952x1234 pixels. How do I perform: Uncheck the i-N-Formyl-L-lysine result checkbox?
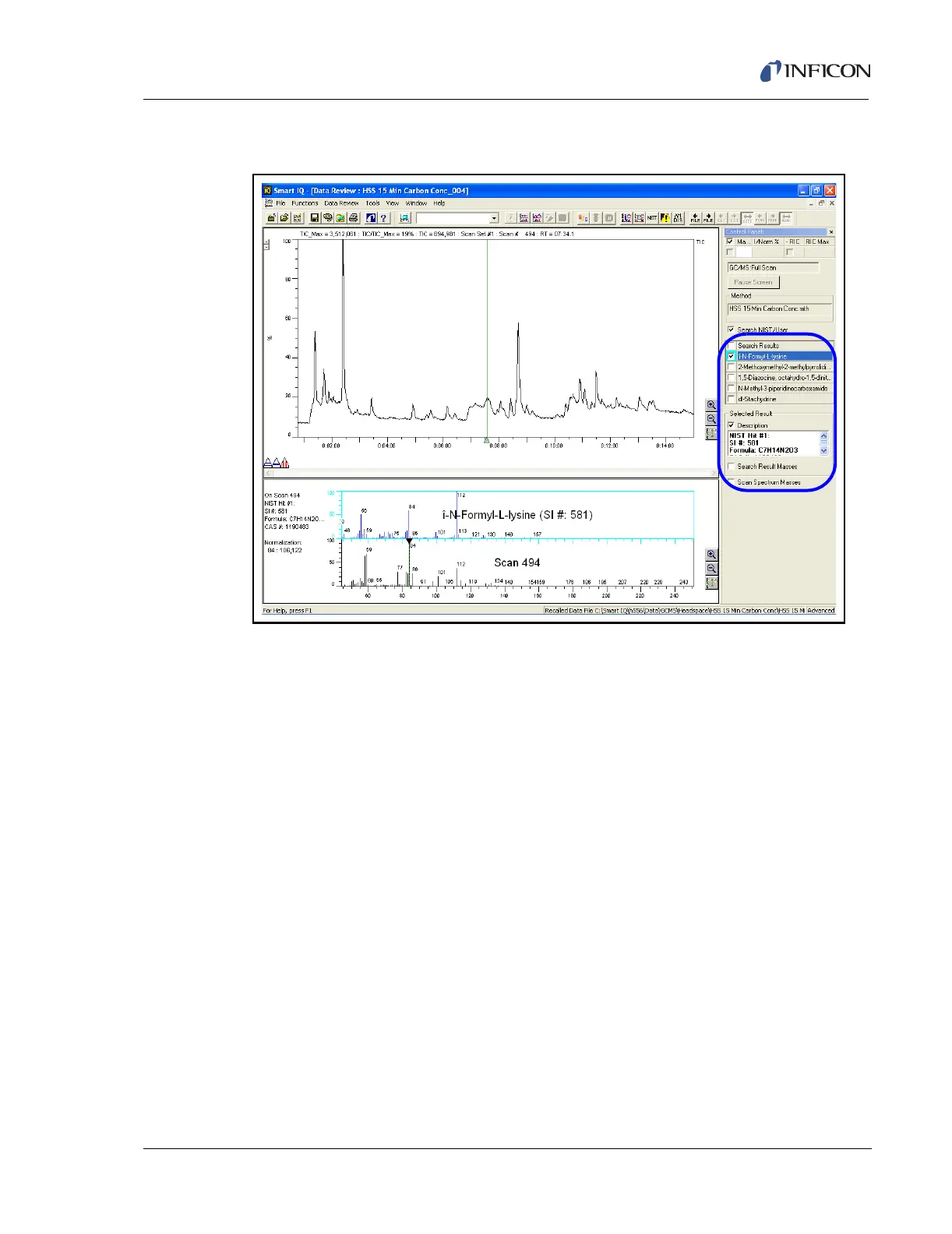coord(731,356)
